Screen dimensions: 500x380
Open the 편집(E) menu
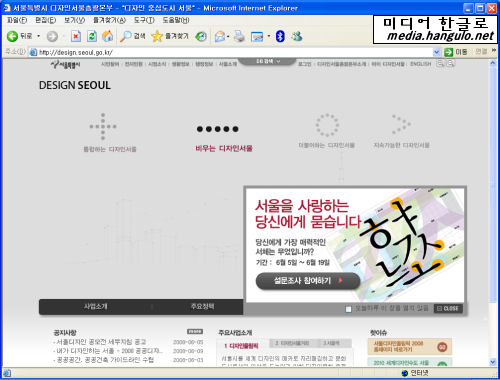pos(46,20)
